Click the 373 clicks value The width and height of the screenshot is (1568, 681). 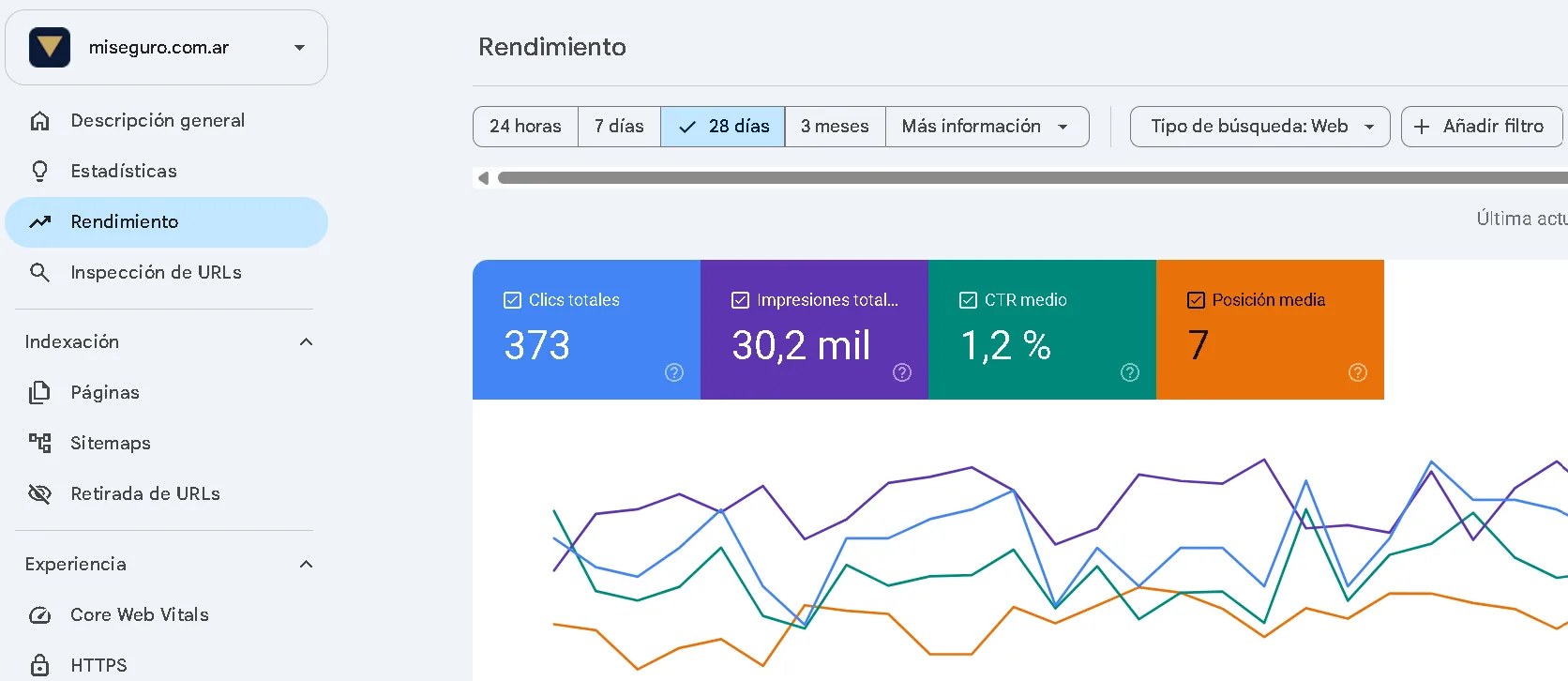[x=537, y=345]
